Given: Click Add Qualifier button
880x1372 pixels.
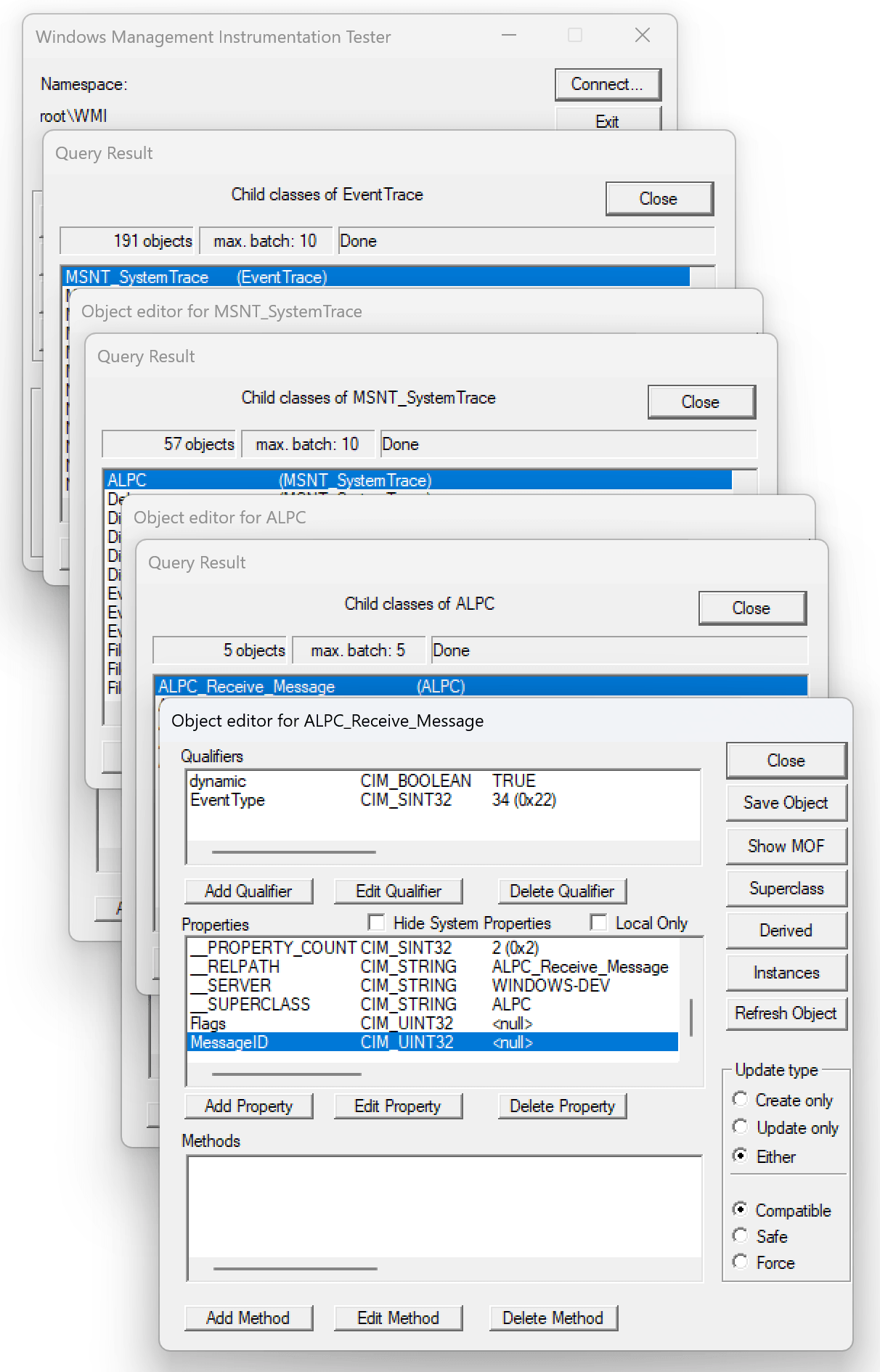Looking at the screenshot, I should click(x=248, y=891).
